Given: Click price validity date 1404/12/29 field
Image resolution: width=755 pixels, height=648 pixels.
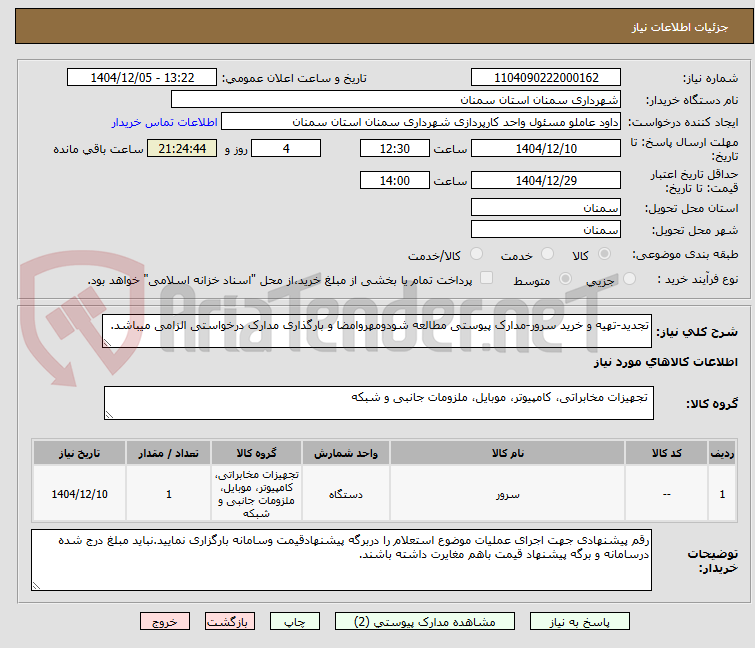Looking at the screenshot, I should coord(546,181).
